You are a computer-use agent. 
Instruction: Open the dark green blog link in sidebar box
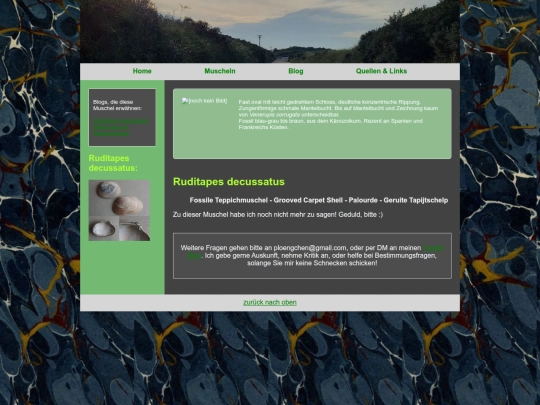(121, 127)
